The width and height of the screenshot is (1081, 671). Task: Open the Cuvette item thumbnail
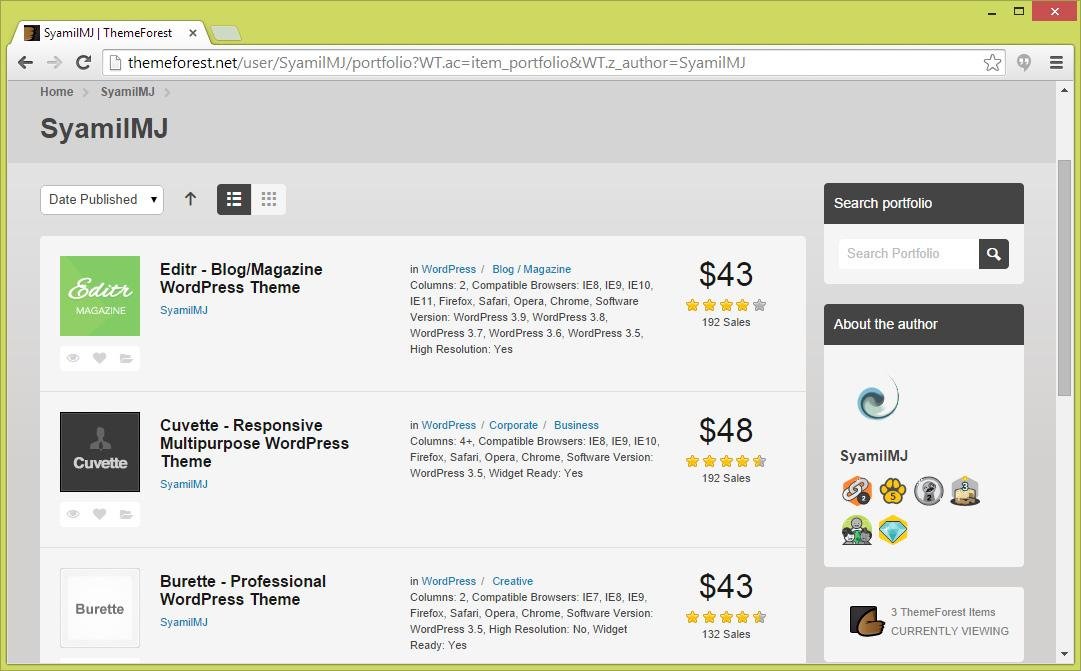pyautogui.click(x=100, y=452)
